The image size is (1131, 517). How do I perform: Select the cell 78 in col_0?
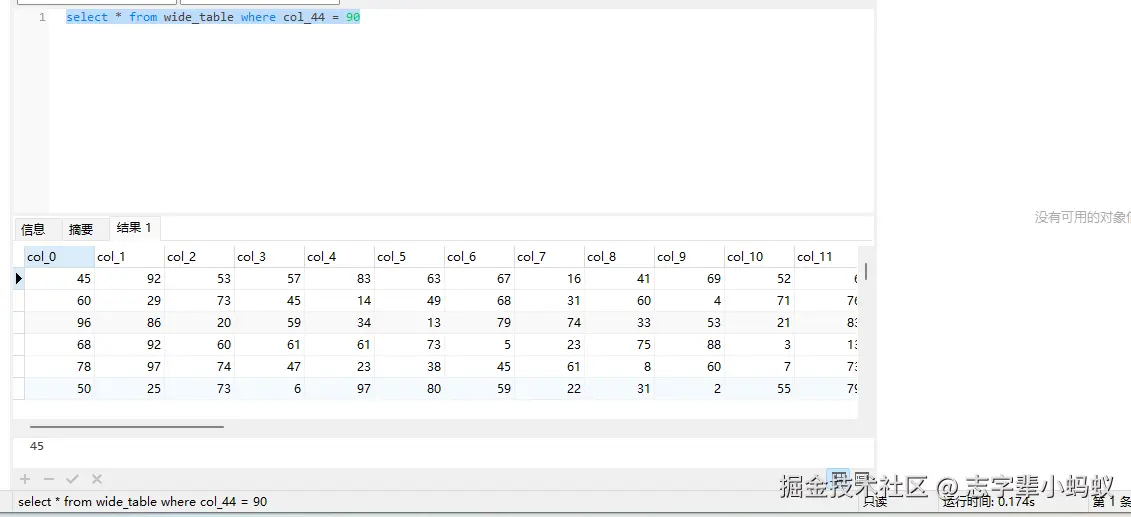pos(60,366)
